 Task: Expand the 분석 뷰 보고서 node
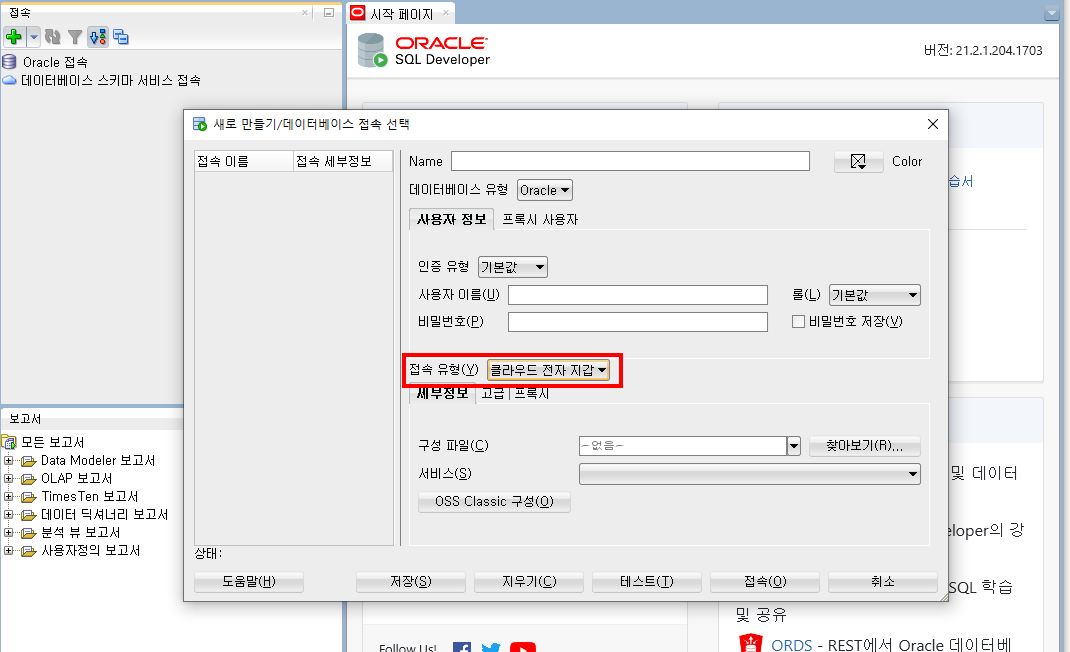8,533
